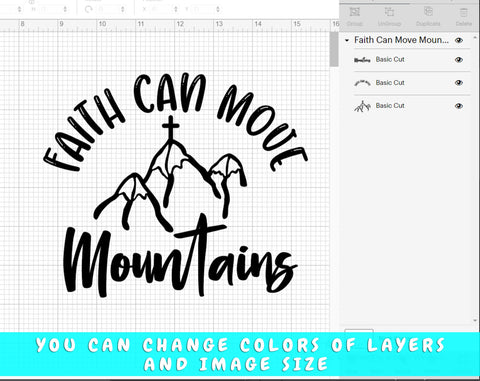
Task: Adjust the height H stepper arrows
Action: click(x=65, y=9)
